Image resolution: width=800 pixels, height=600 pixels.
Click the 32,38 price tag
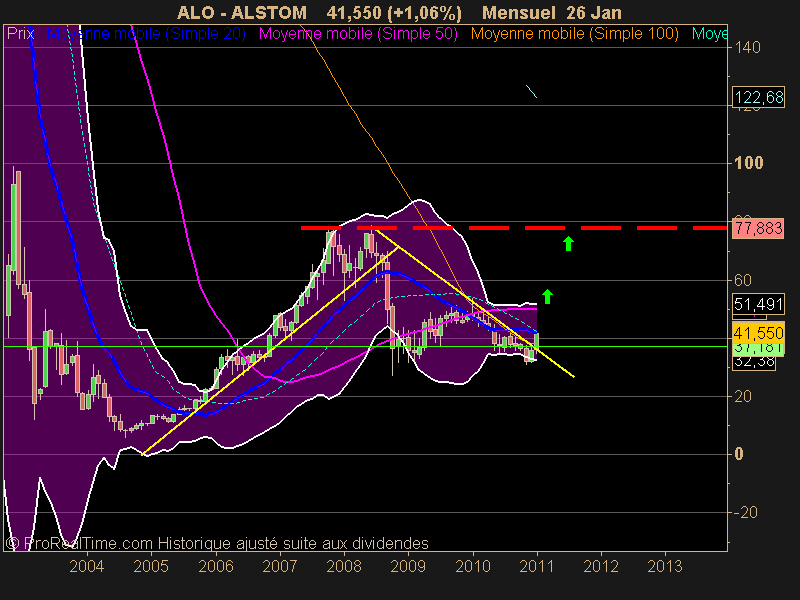[x=754, y=362]
